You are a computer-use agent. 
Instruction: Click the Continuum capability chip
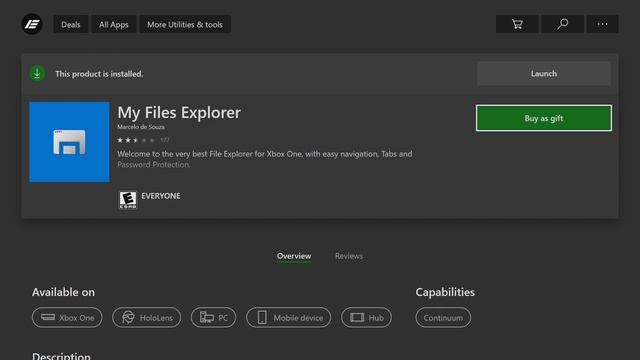tap(443, 318)
